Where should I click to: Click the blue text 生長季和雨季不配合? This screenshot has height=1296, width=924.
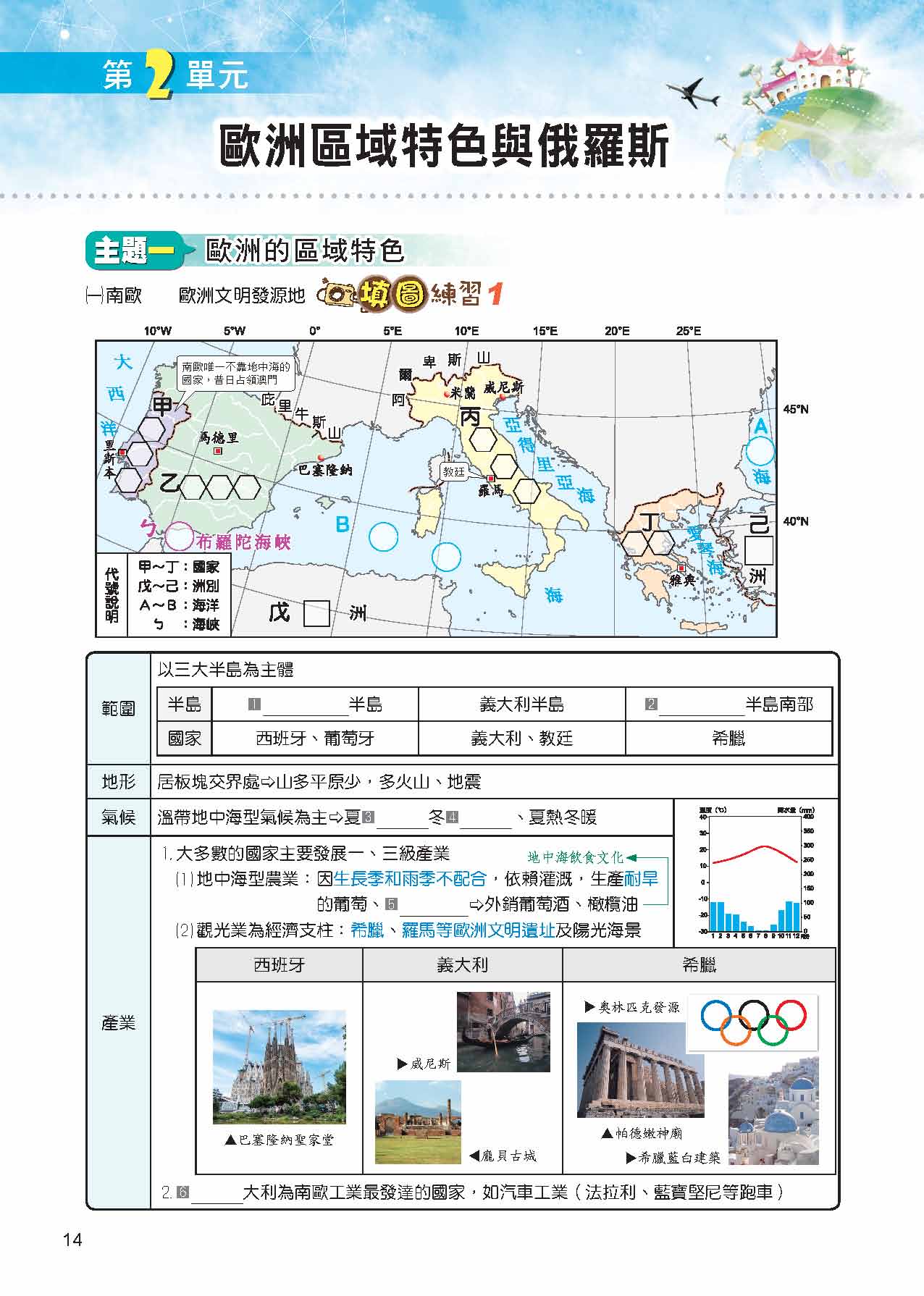[409, 879]
